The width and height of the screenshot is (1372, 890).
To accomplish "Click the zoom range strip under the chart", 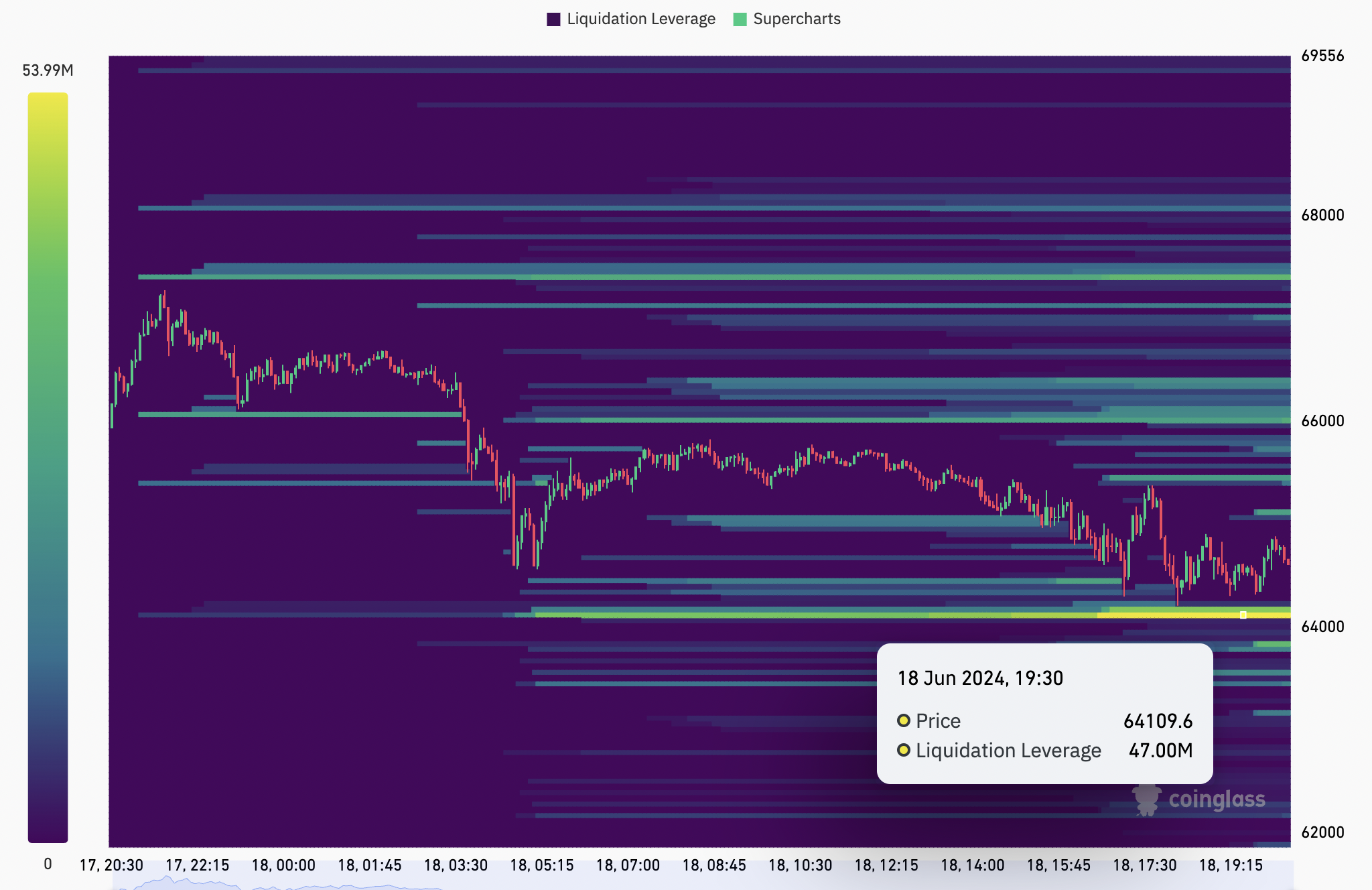I will [x=702, y=882].
